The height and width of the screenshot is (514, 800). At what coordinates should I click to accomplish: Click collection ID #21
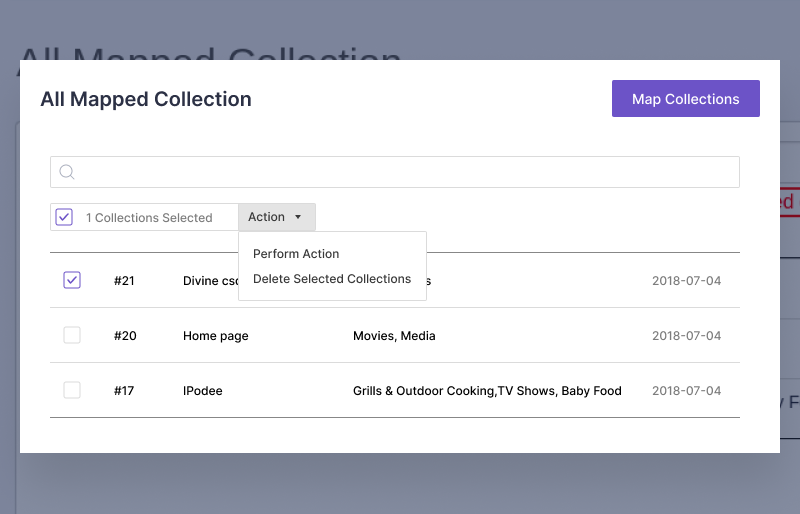[x=124, y=281]
